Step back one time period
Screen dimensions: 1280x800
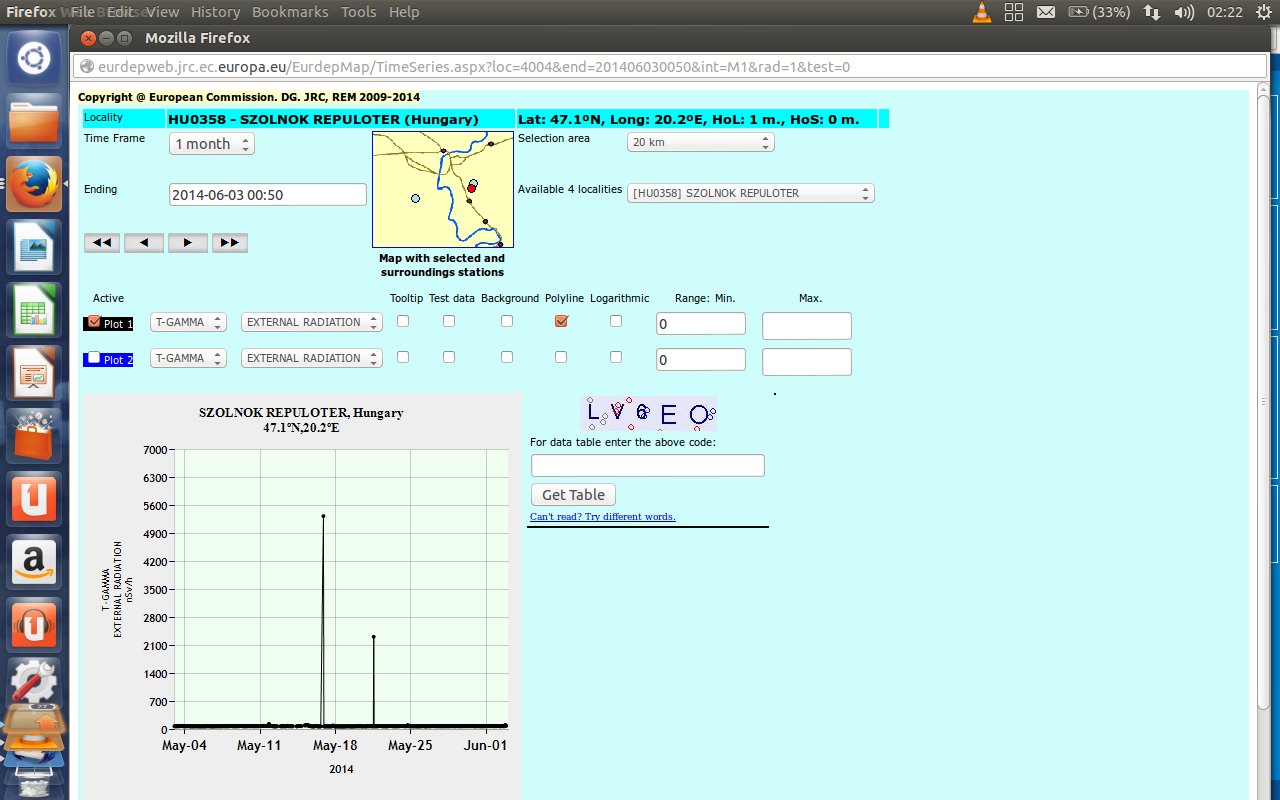(144, 243)
